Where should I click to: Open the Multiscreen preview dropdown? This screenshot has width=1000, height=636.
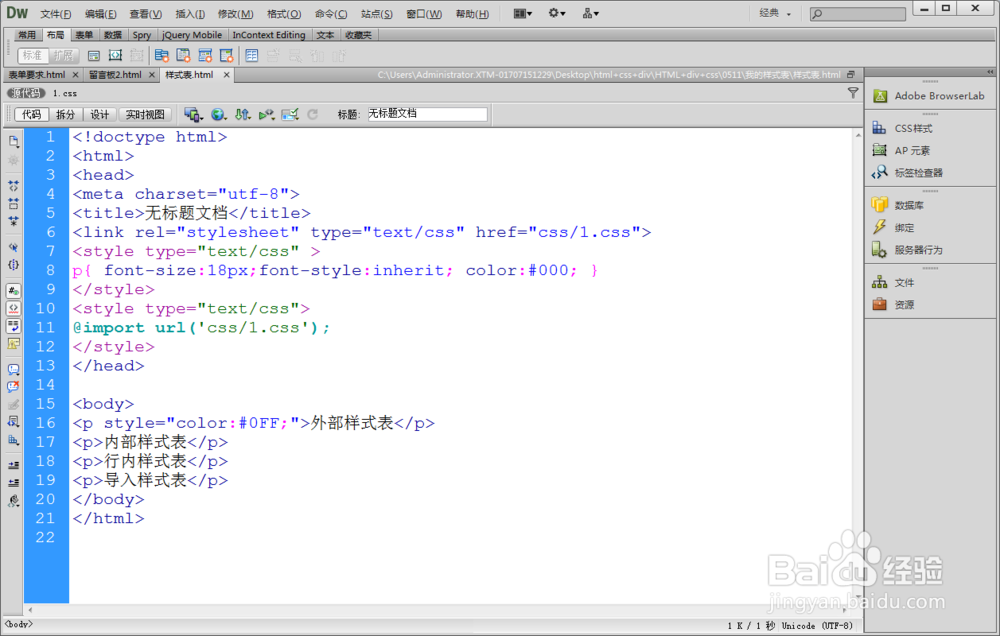pos(193,115)
